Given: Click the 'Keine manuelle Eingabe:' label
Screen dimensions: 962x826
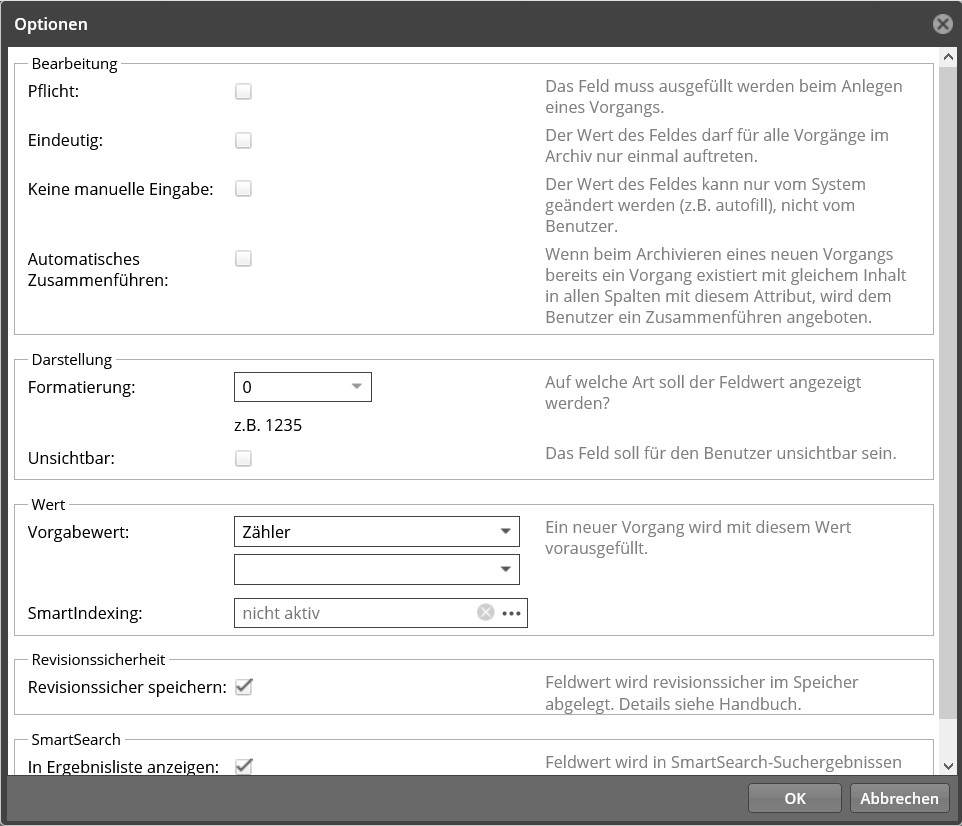Looking at the screenshot, I should click(120, 189).
